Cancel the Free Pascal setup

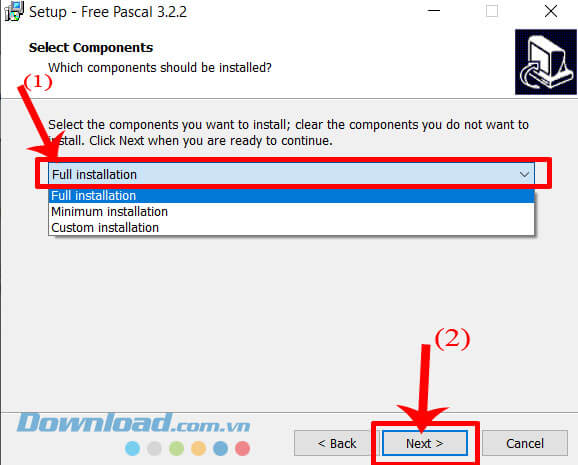tap(525, 443)
